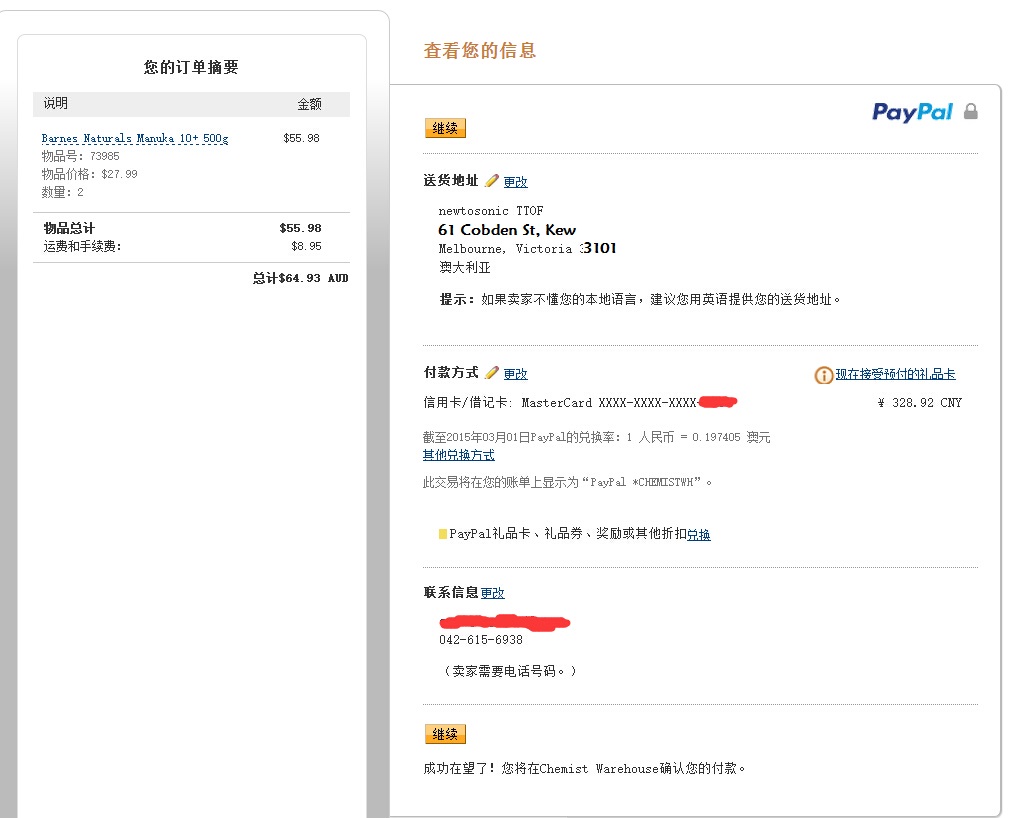Click the 付款方式 section heading
Screen dimensions: 1024x818
(451, 373)
